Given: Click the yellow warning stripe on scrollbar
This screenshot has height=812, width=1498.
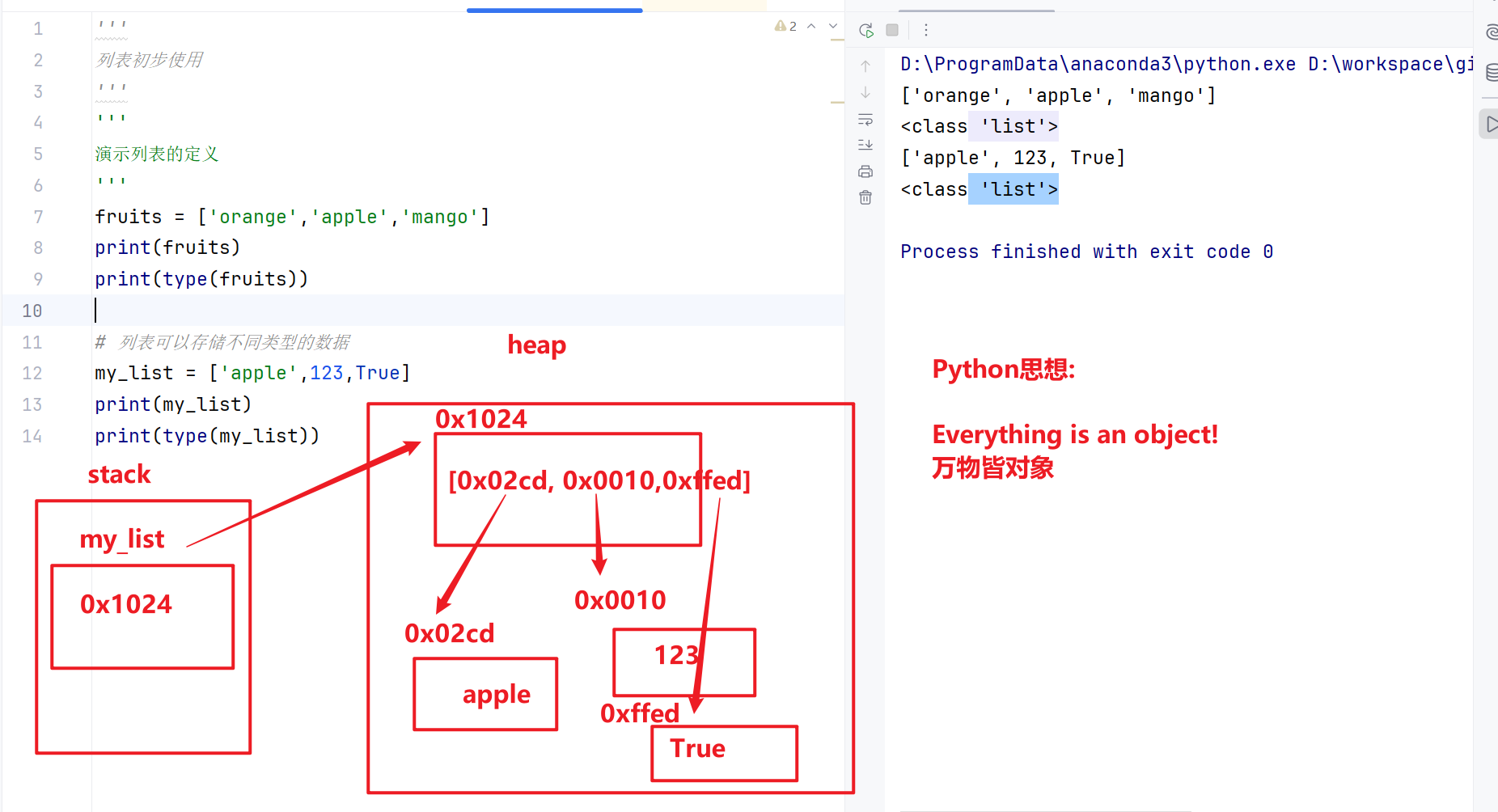Looking at the screenshot, I should click(837, 39).
